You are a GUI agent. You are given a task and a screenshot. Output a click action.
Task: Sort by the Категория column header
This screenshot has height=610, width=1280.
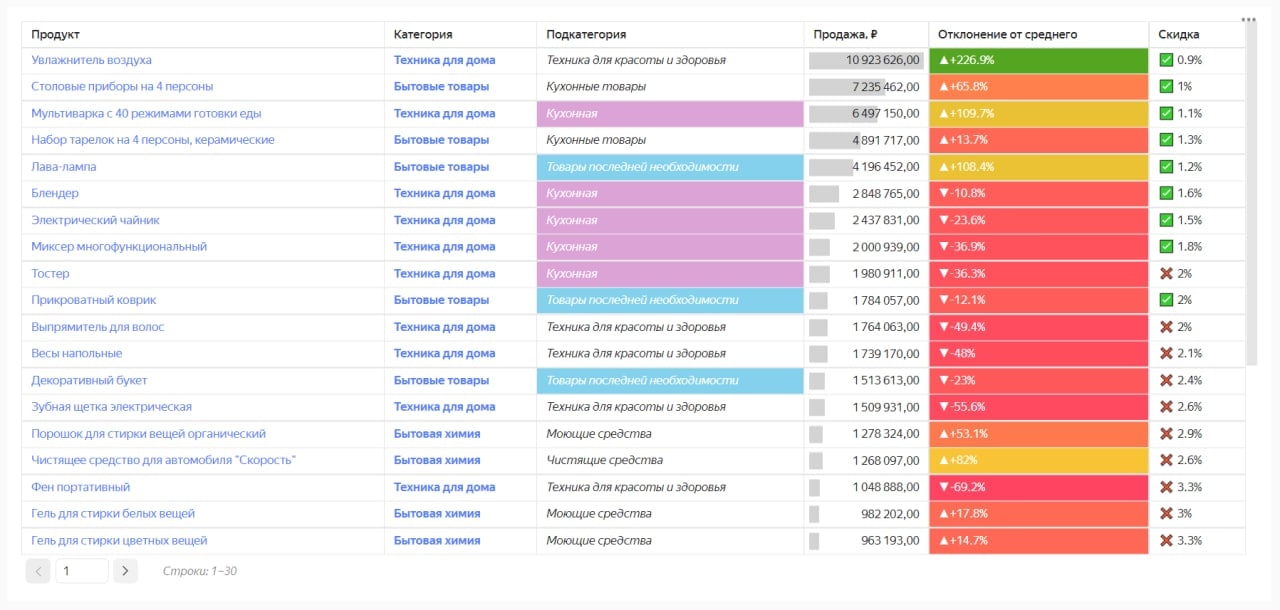(x=423, y=34)
